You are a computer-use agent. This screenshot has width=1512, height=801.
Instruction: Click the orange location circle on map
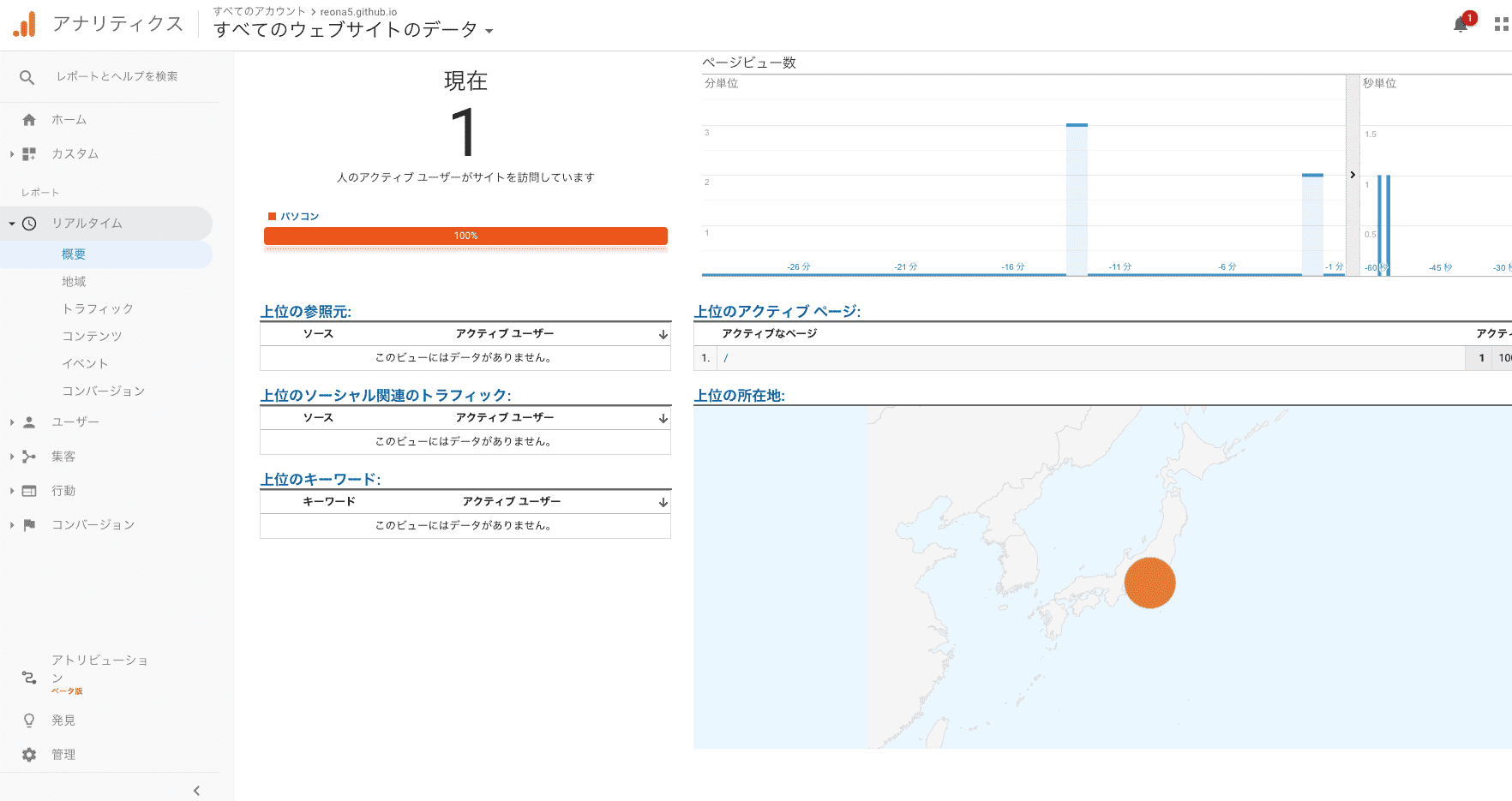pos(1149,583)
